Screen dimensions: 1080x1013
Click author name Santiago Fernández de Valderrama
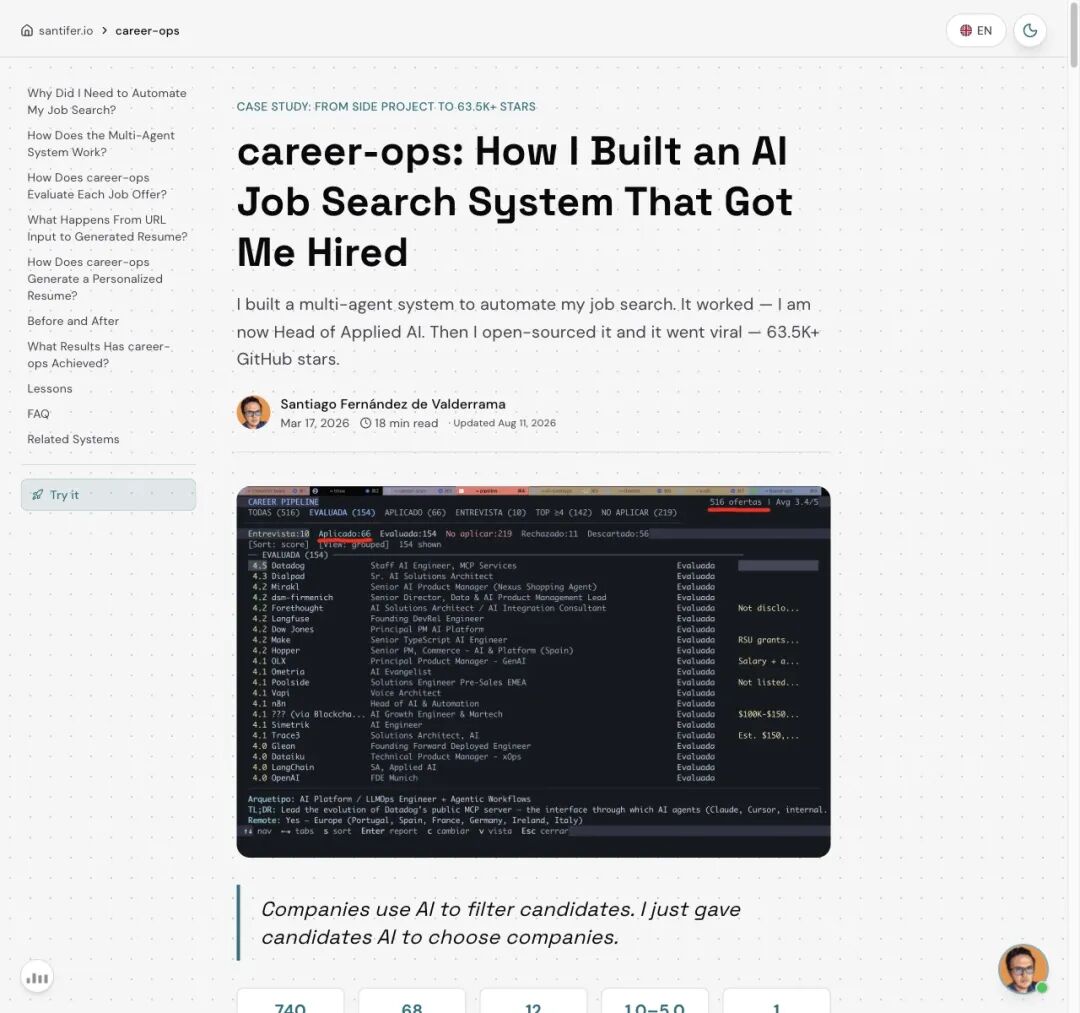[x=393, y=404]
